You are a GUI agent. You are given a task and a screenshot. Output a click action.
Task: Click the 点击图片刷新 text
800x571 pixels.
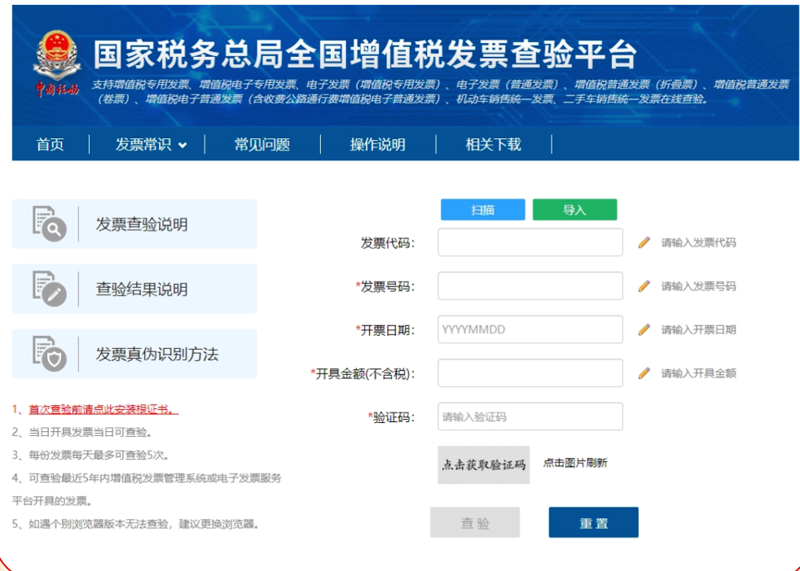[x=575, y=463]
